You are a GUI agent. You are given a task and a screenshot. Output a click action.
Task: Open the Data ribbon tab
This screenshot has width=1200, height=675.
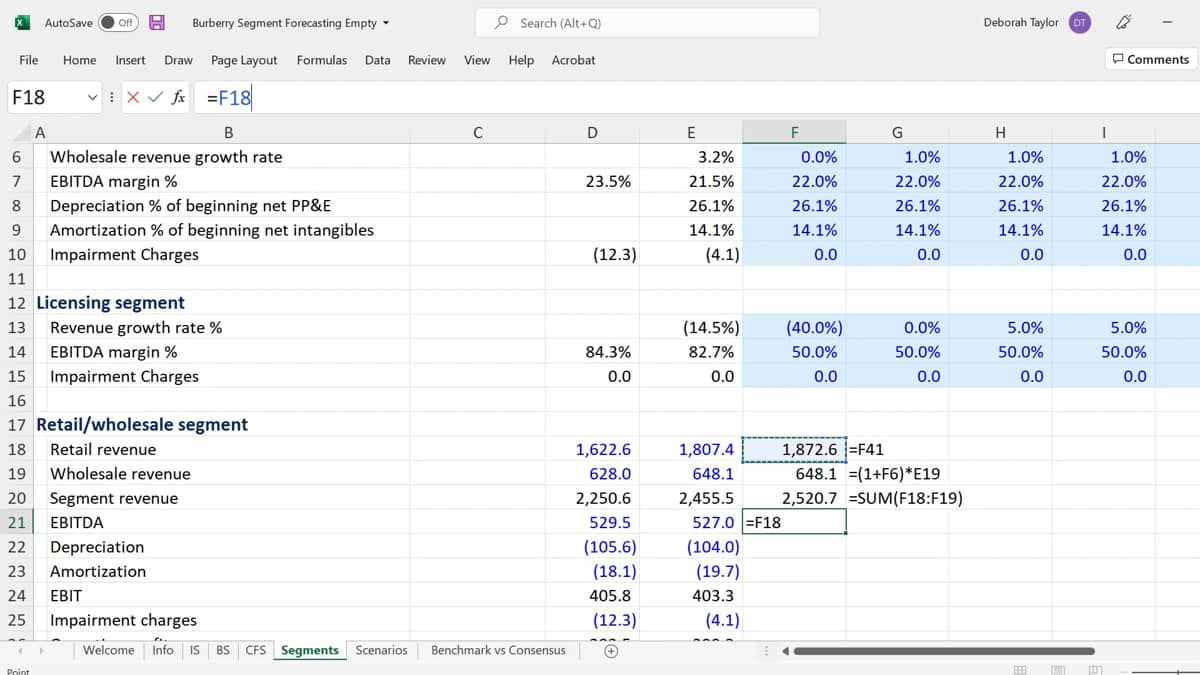(377, 60)
